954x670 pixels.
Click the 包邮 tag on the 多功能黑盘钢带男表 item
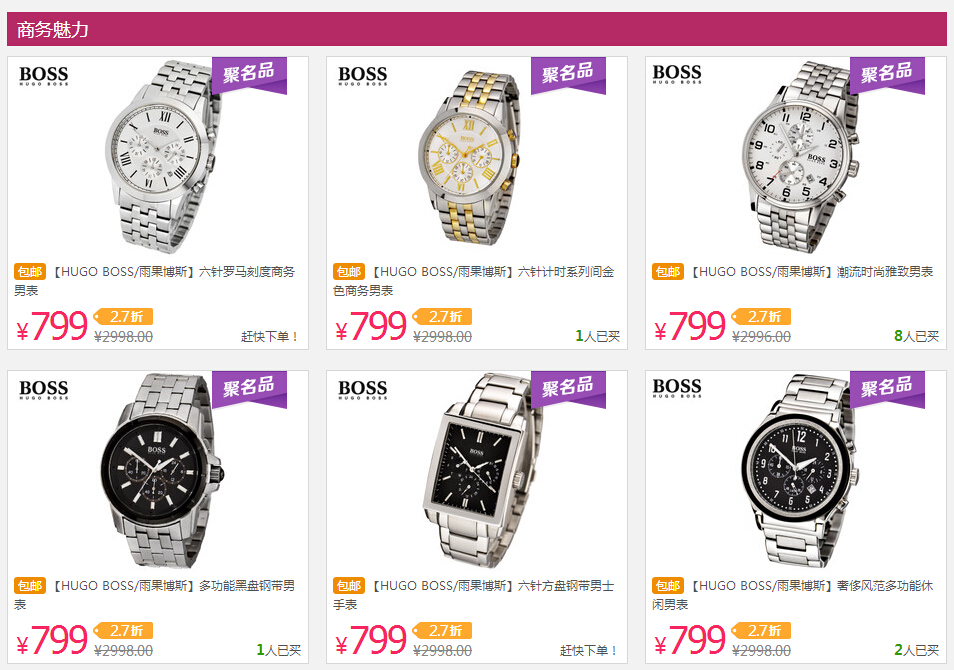pyautogui.click(x=30, y=585)
